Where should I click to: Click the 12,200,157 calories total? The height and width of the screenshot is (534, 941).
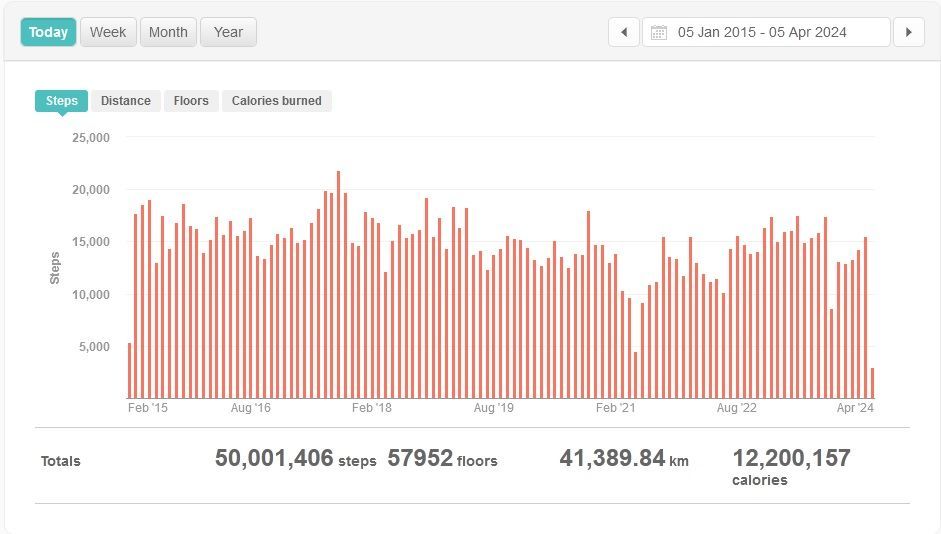(791, 459)
